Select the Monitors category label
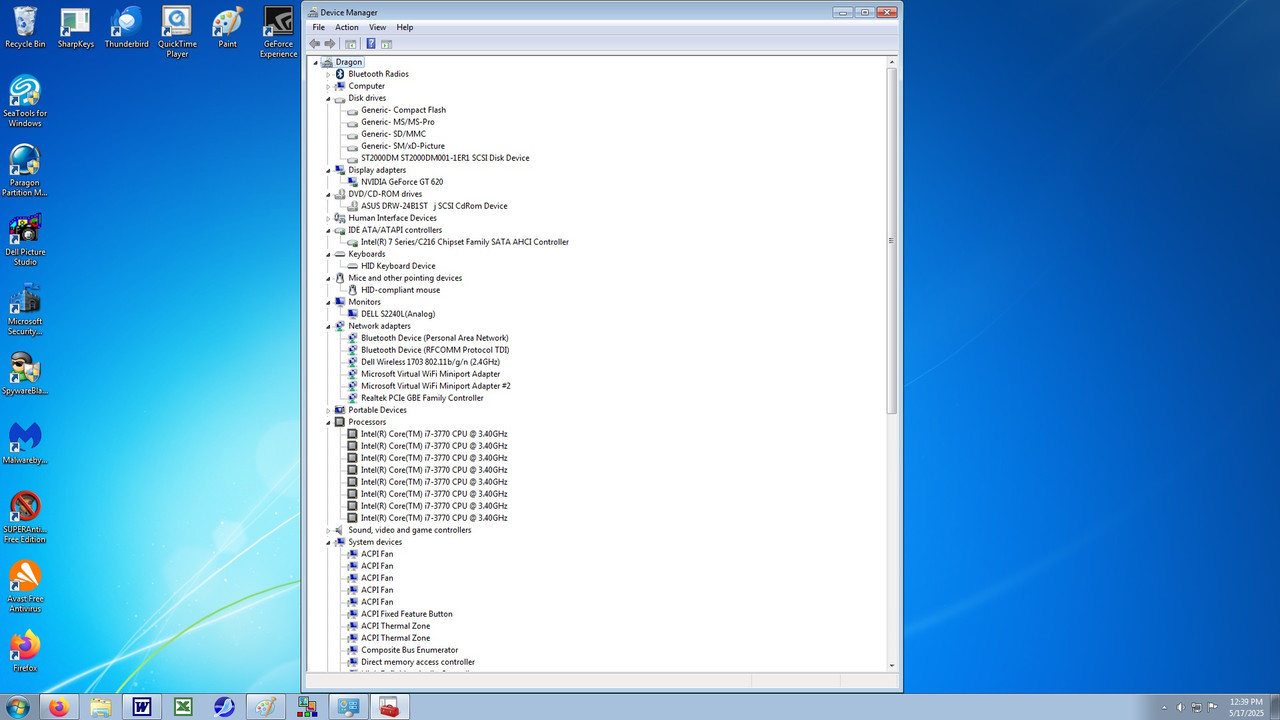The height and width of the screenshot is (720, 1280). coord(364,302)
